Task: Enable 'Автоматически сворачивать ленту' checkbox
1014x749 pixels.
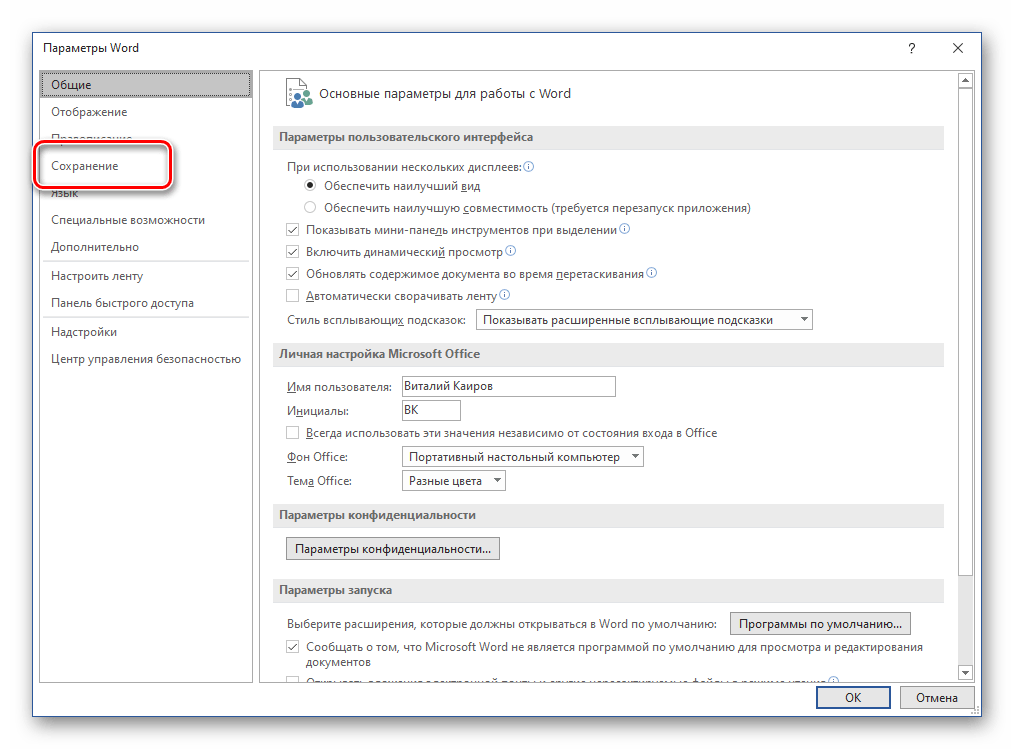Action: (293, 296)
